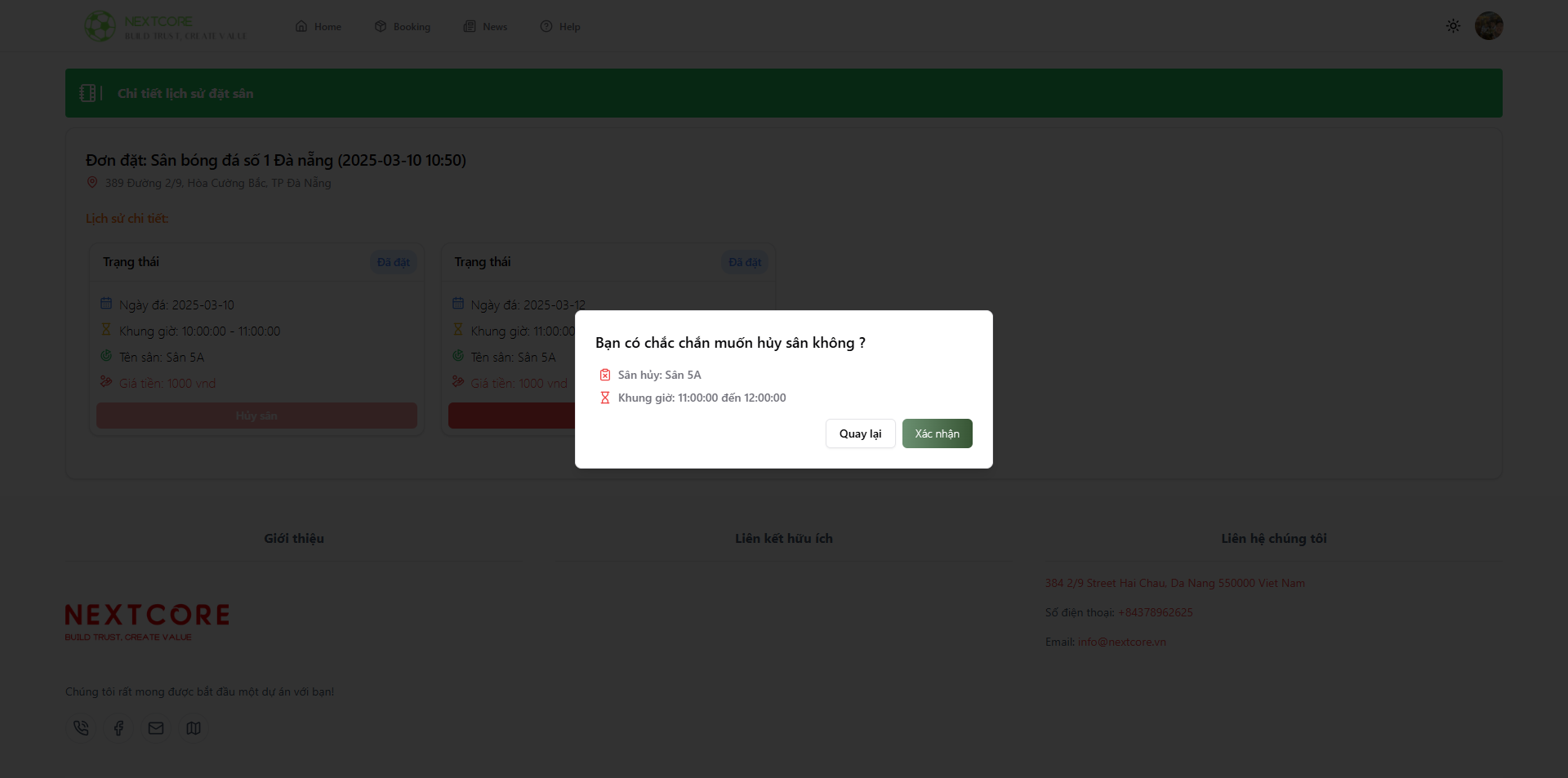Open the Booking menu item
The image size is (1568, 778).
pos(403,27)
